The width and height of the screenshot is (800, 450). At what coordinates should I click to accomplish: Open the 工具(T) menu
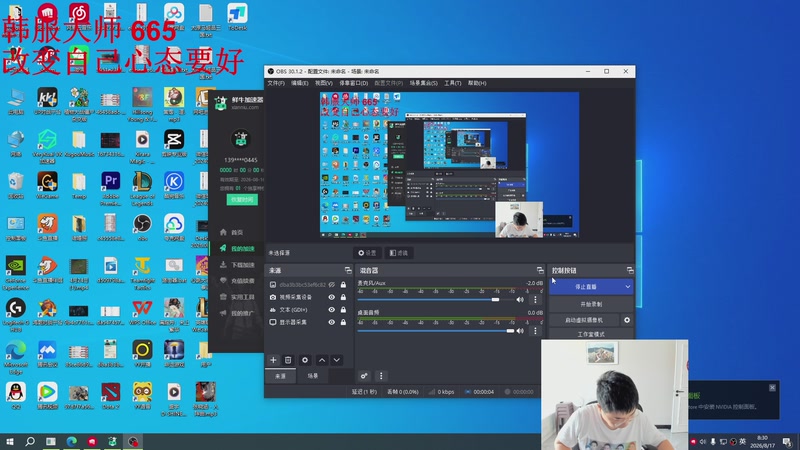pos(452,83)
